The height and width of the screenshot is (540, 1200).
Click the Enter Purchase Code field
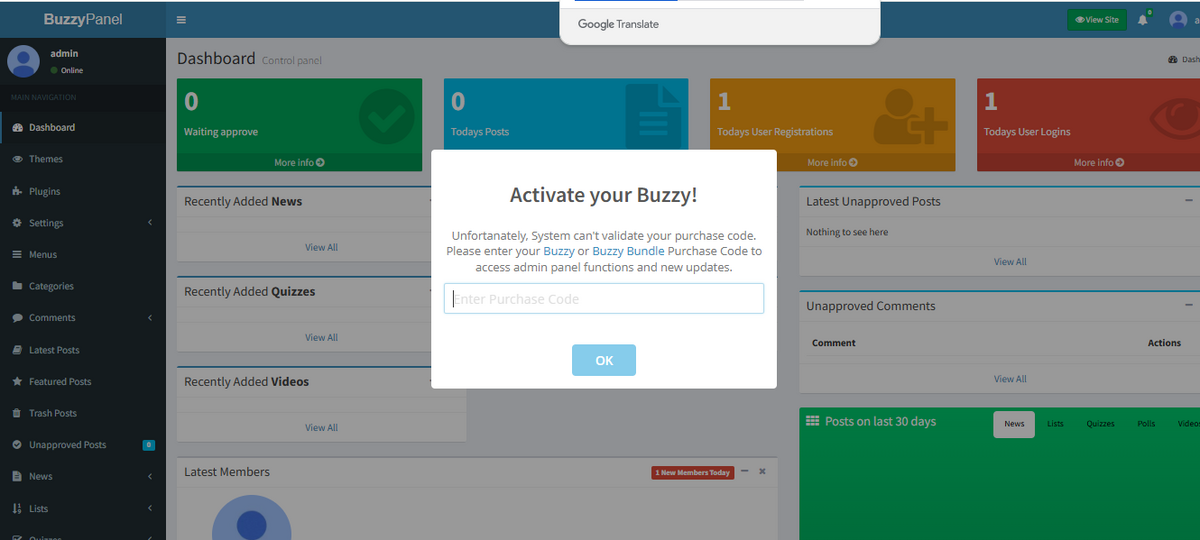pyautogui.click(x=604, y=299)
